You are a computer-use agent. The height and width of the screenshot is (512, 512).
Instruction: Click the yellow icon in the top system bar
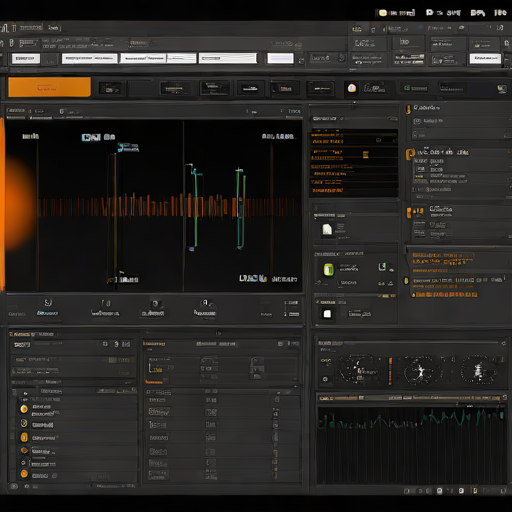[383, 13]
